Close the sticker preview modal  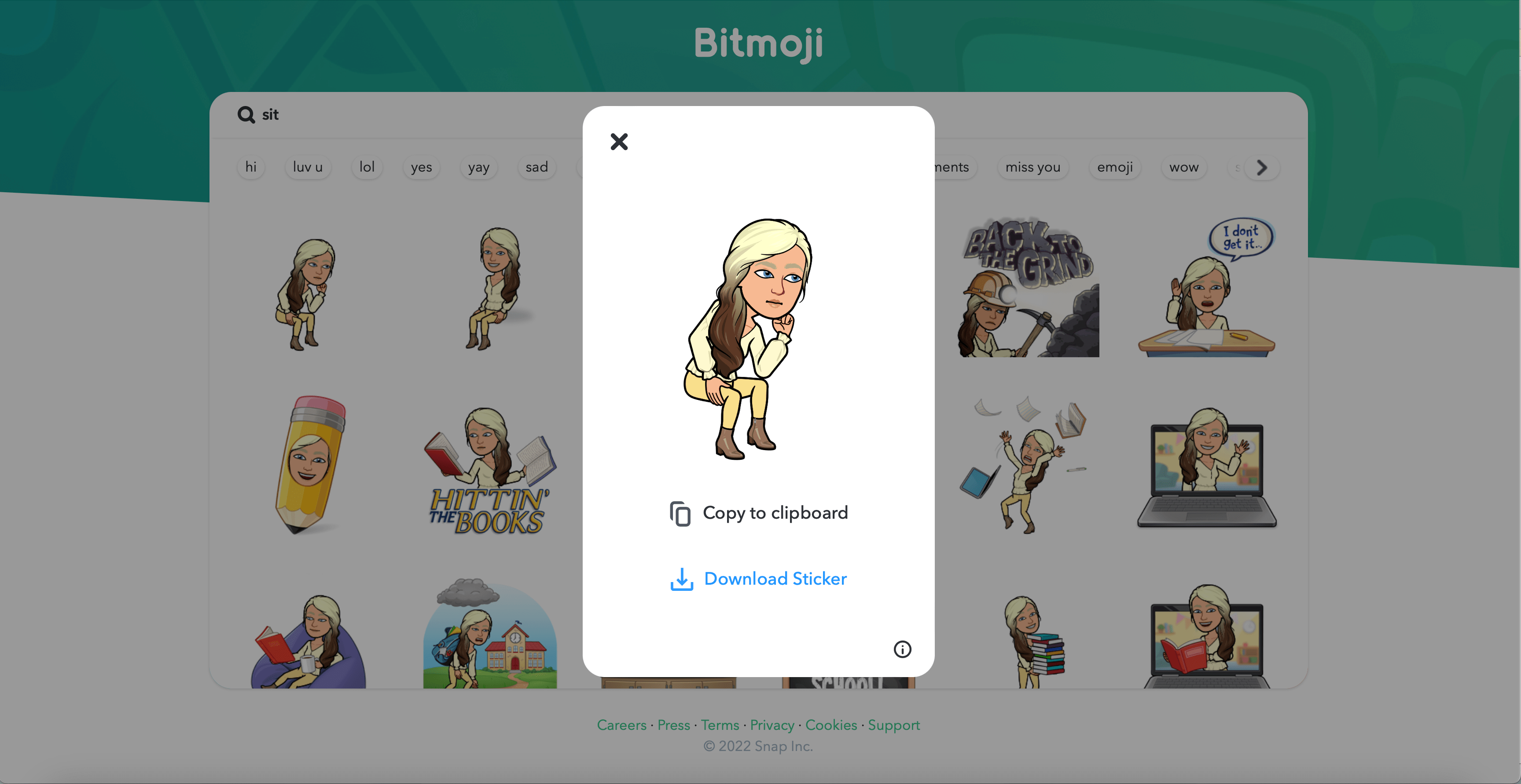tap(619, 141)
